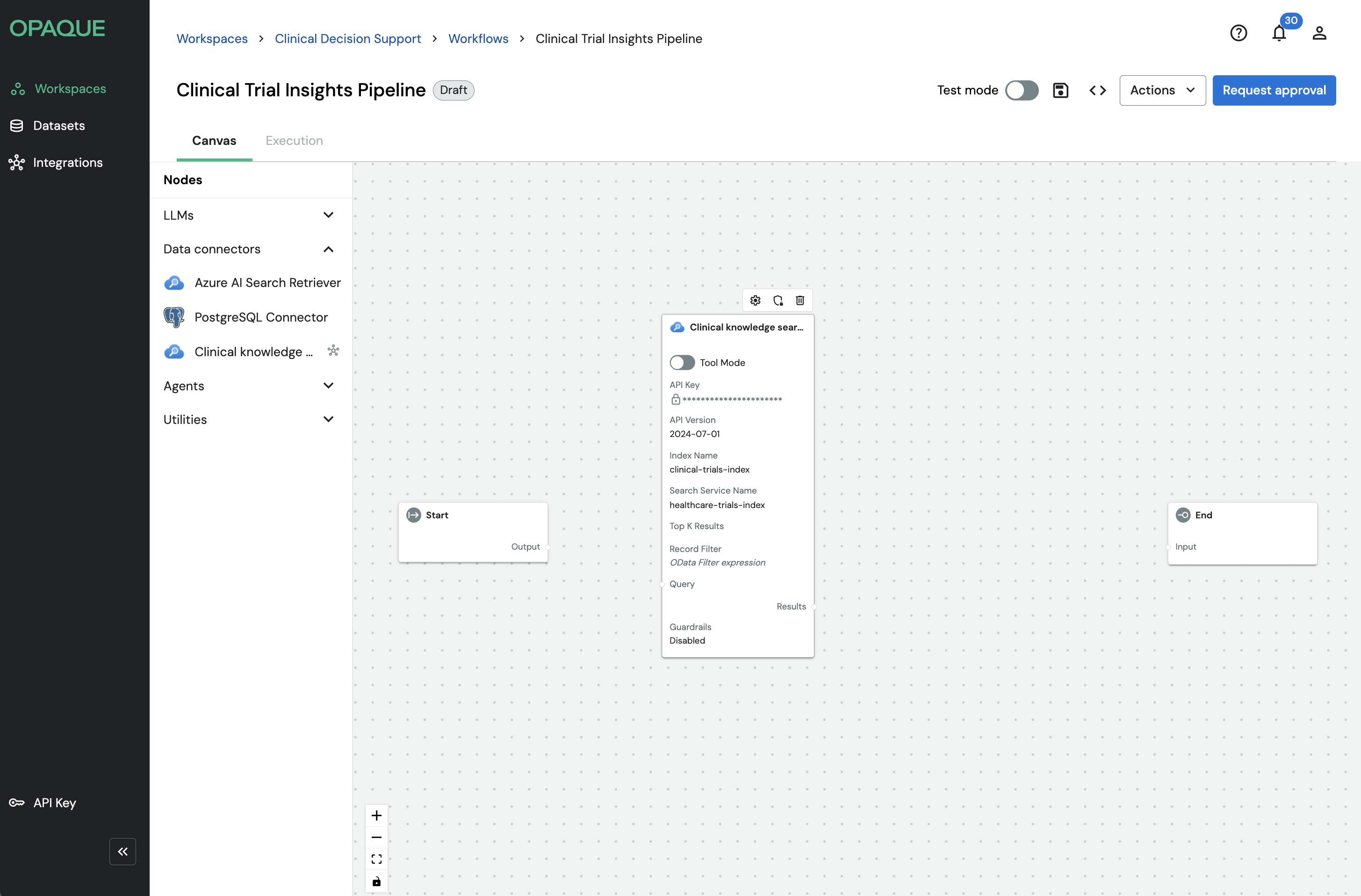This screenshot has height=896, width=1361.
Task: Click the fit view canvas icon
Action: (376, 859)
